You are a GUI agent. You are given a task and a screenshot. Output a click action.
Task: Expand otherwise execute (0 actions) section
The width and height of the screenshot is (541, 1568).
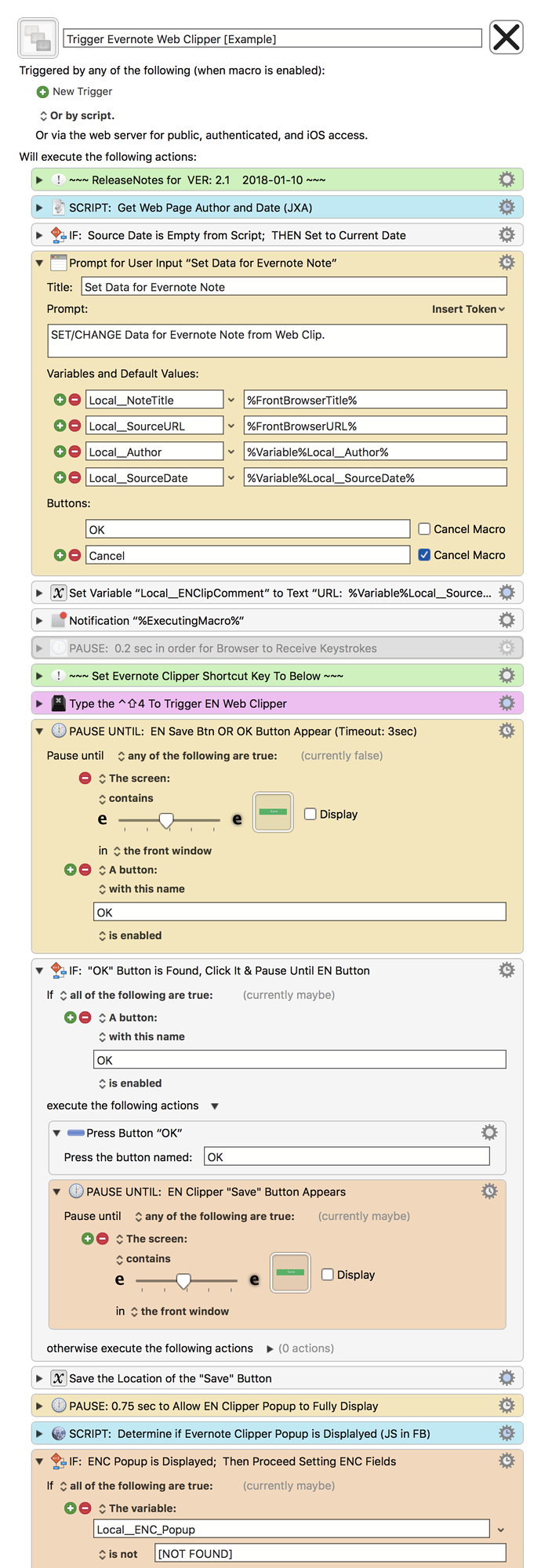[x=270, y=1348]
